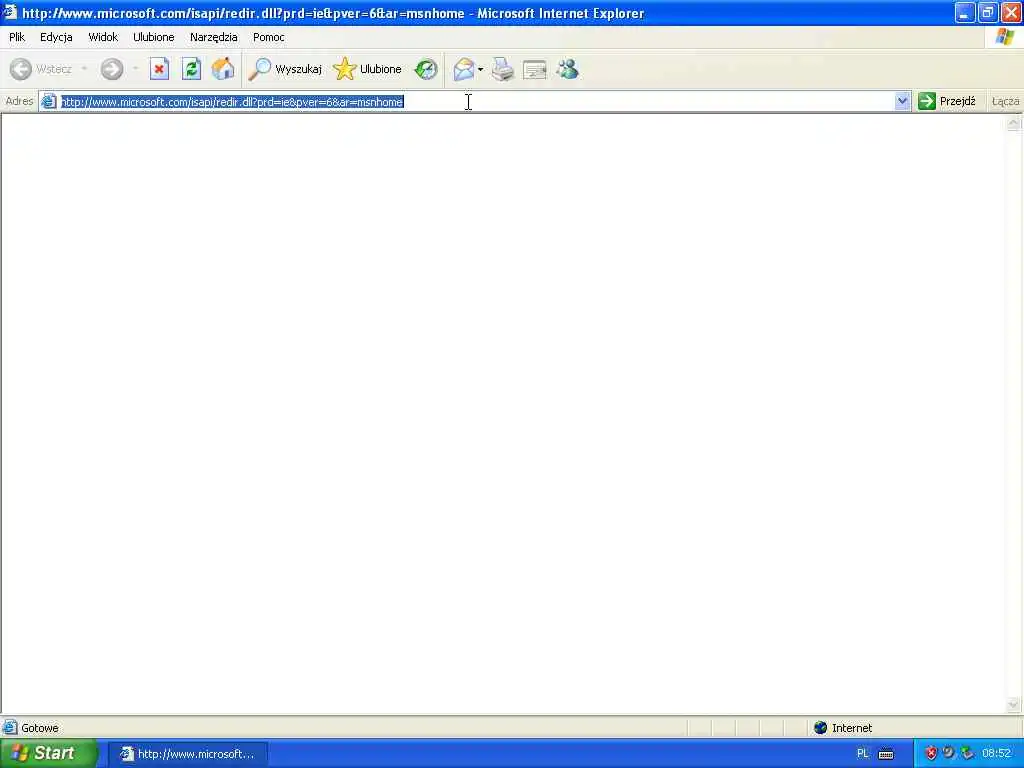1024x768 pixels.
Task: Click the IE icon in title bar
Action: pyautogui.click(x=9, y=12)
